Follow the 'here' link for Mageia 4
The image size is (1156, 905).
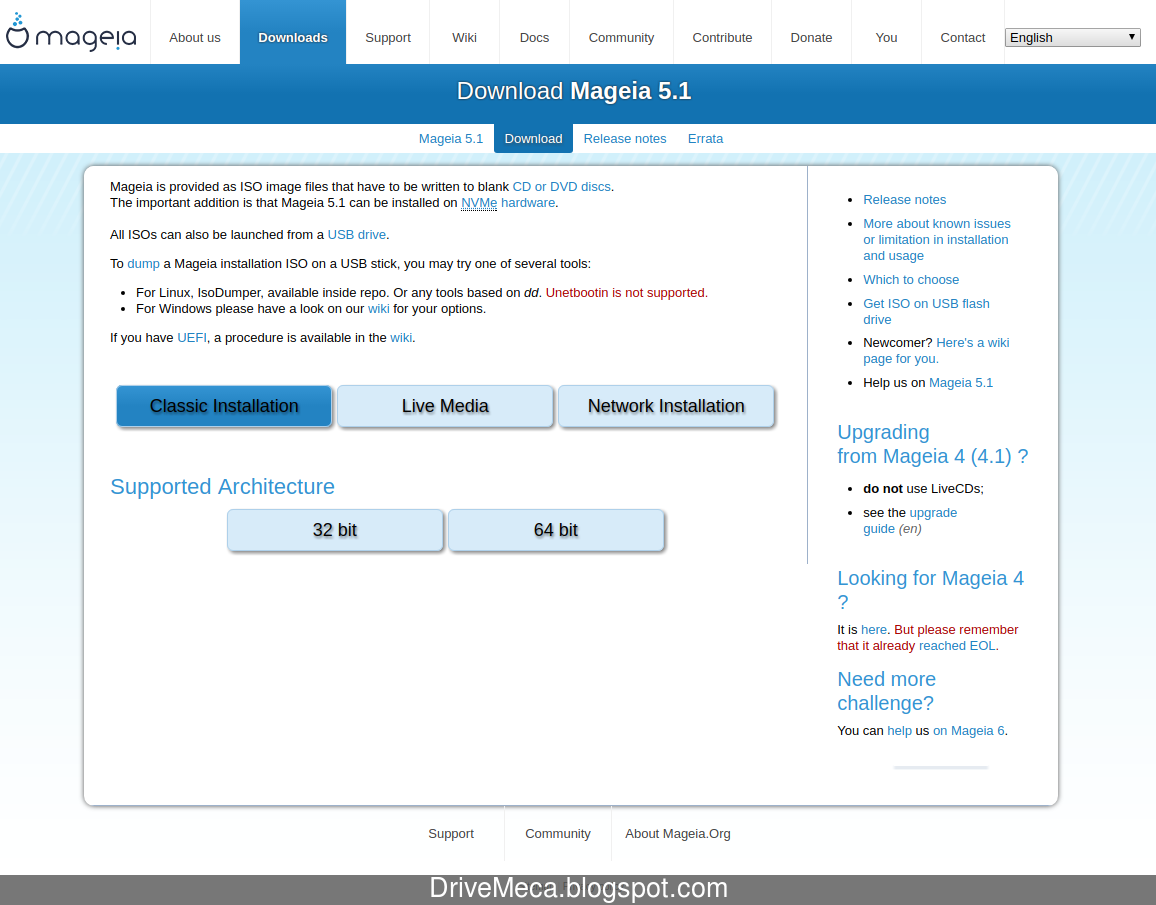point(874,629)
